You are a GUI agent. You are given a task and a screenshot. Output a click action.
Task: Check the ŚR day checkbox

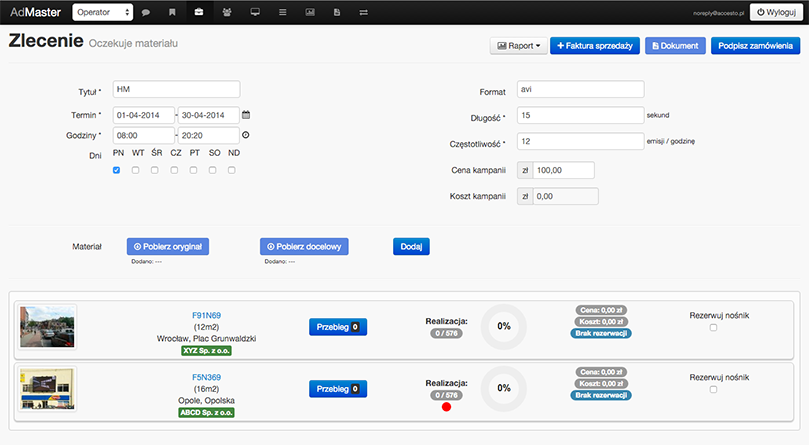[x=155, y=170]
